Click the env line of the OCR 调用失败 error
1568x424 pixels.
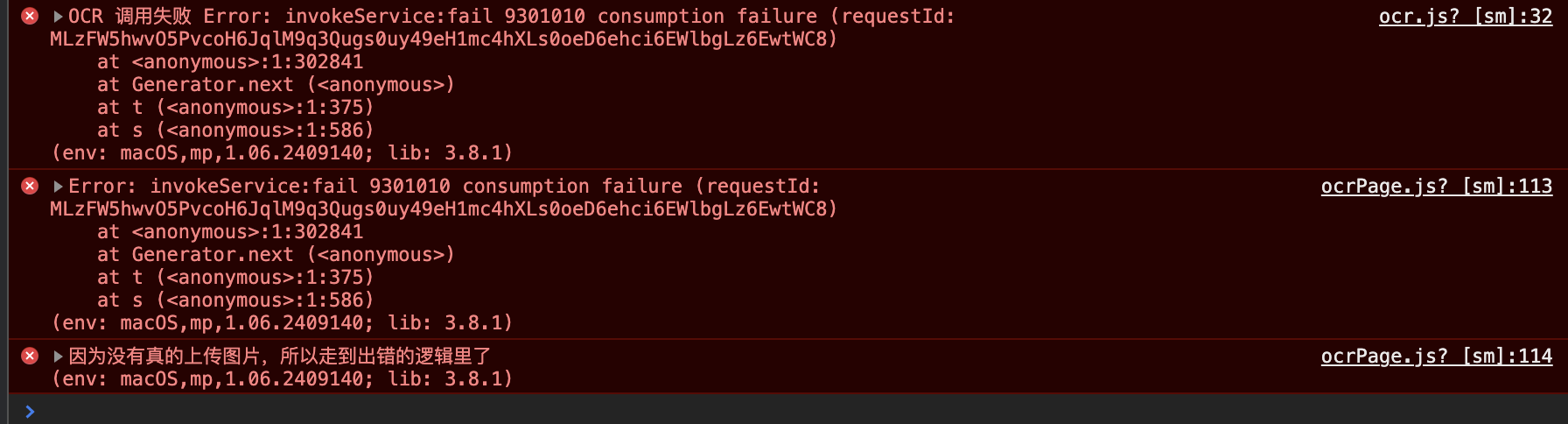tap(282, 153)
